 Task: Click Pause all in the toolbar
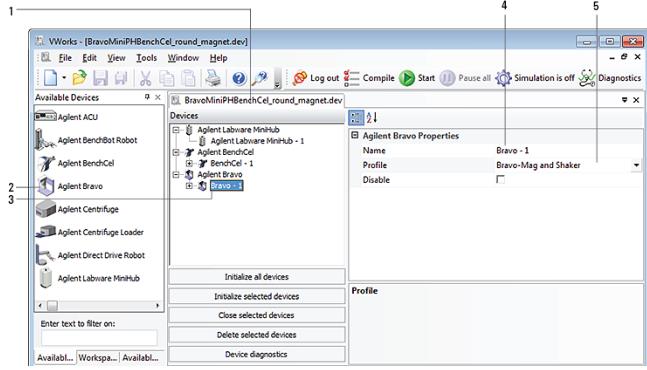[x=465, y=78]
